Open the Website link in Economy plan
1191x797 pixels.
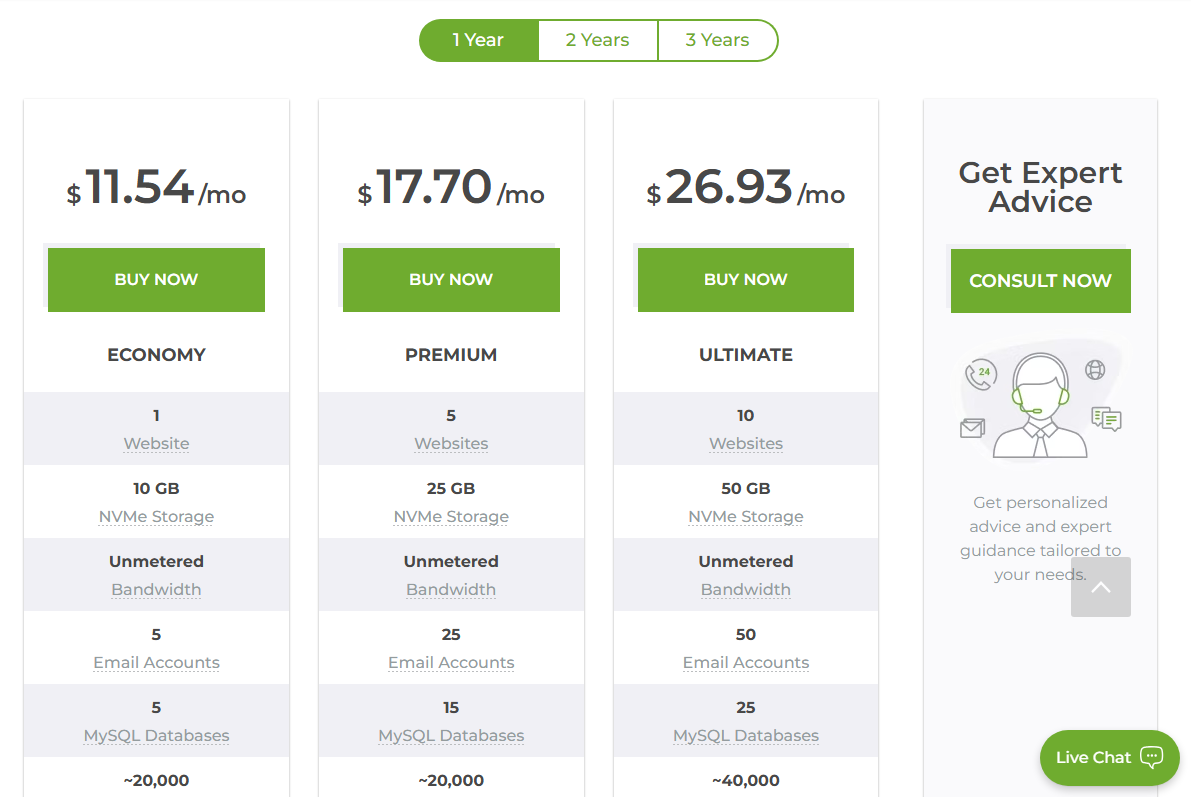[156, 443]
